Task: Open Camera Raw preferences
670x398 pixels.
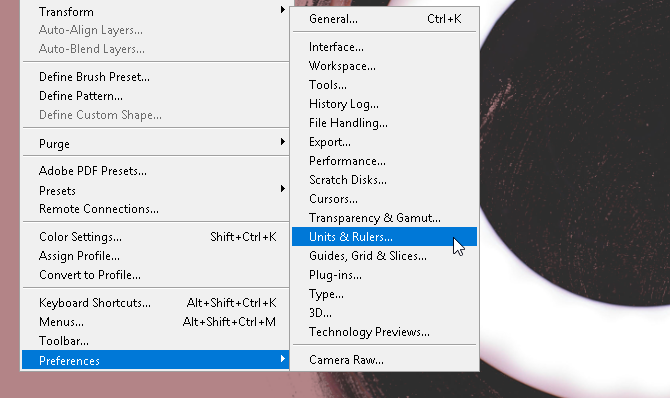Action: (384, 360)
